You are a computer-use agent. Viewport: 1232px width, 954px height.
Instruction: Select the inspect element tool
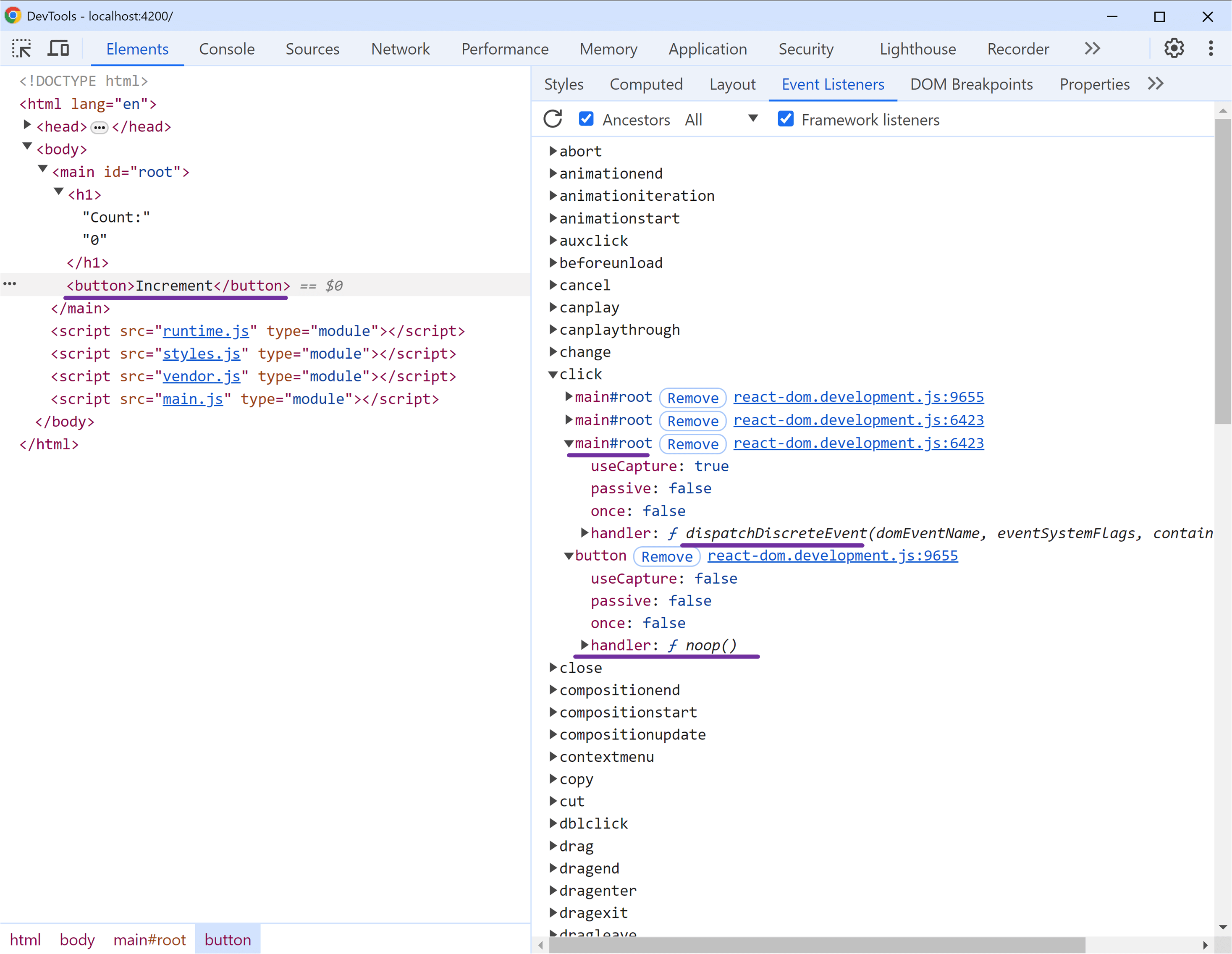point(21,49)
